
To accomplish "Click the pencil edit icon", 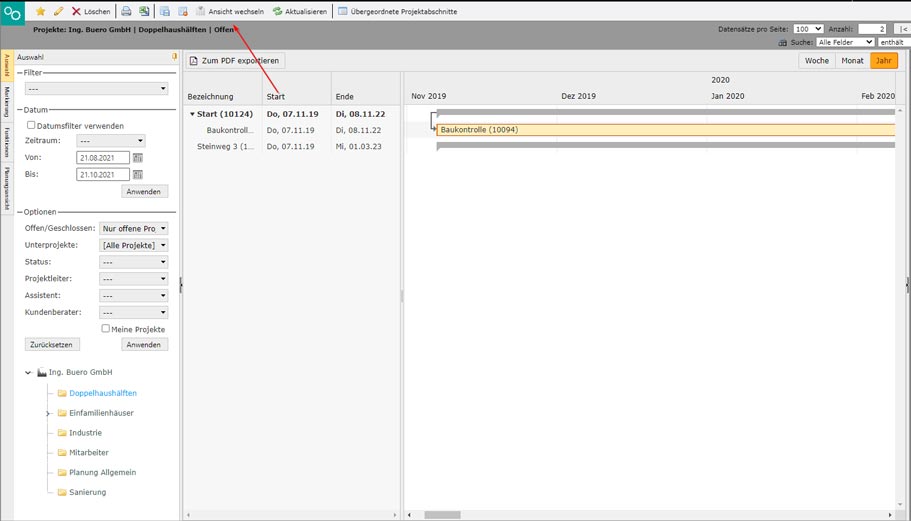I will pyautogui.click(x=59, y=11).
